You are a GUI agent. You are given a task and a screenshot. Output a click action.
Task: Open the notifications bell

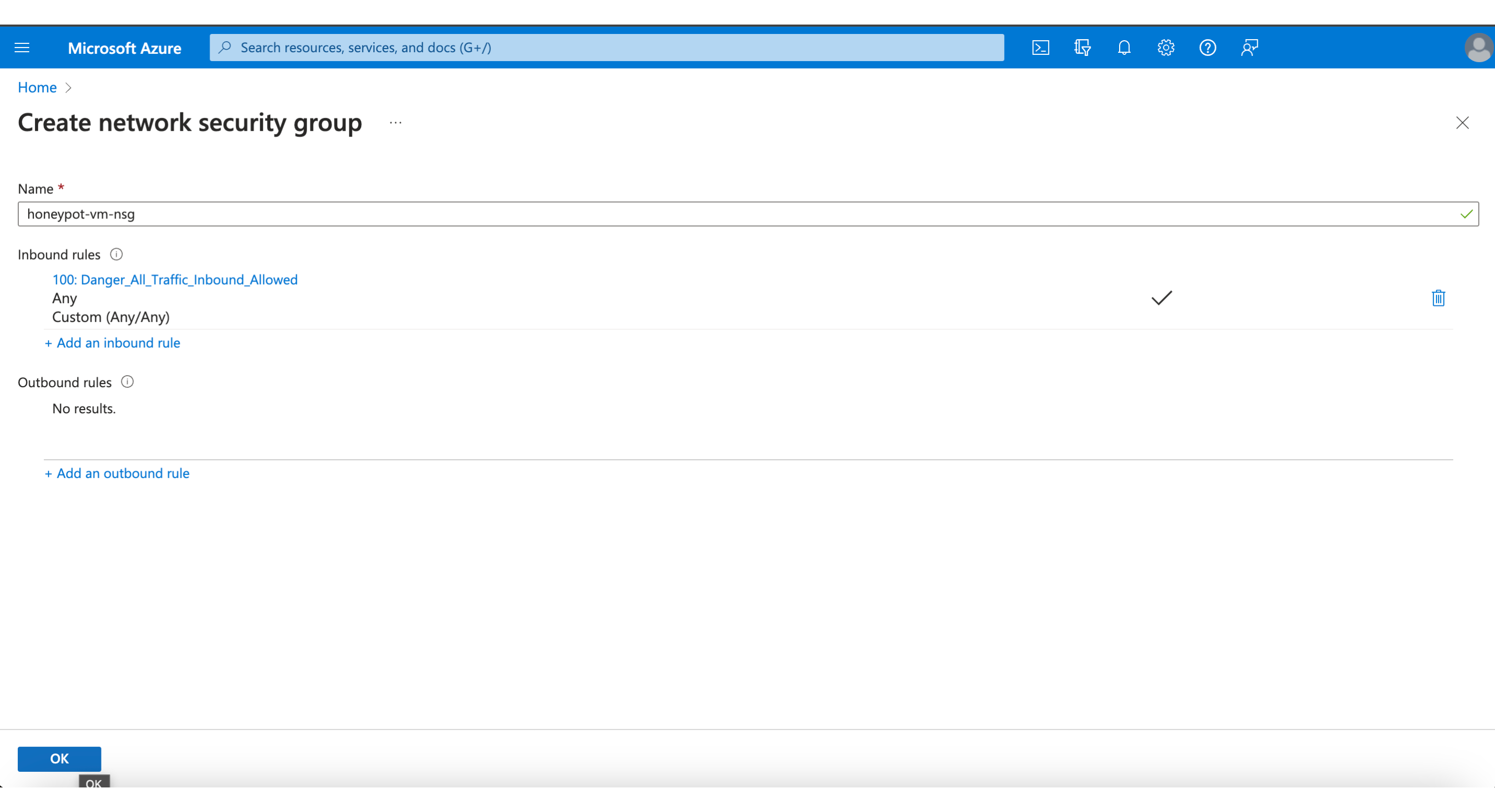click(1123, 48)
